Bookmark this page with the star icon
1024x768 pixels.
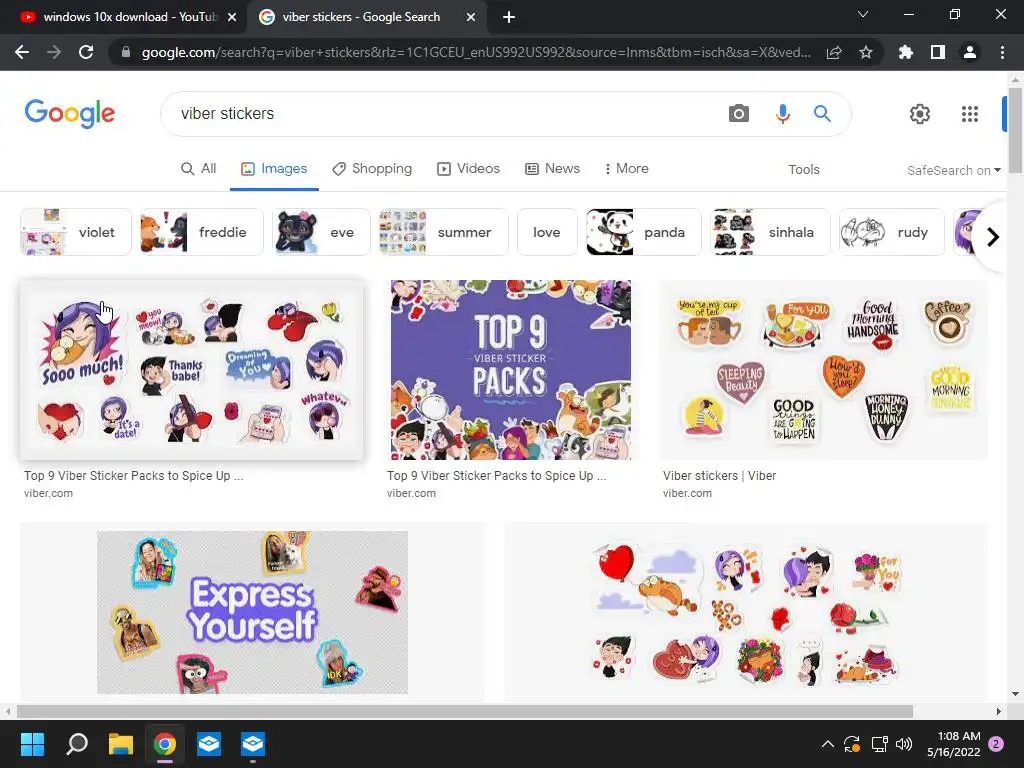[866, 52]
